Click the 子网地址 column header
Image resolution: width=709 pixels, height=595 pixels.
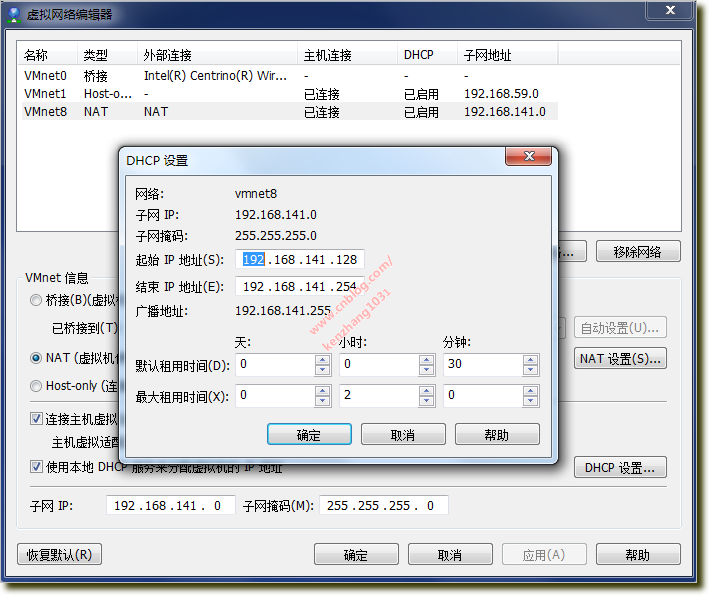(508, 55)
